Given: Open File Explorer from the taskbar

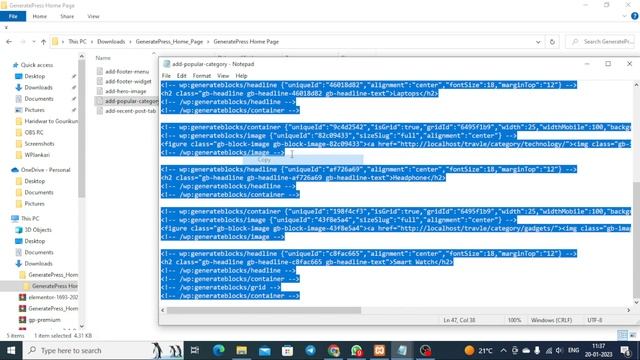Looking at the screenshot, I should [x=242, y=351].
